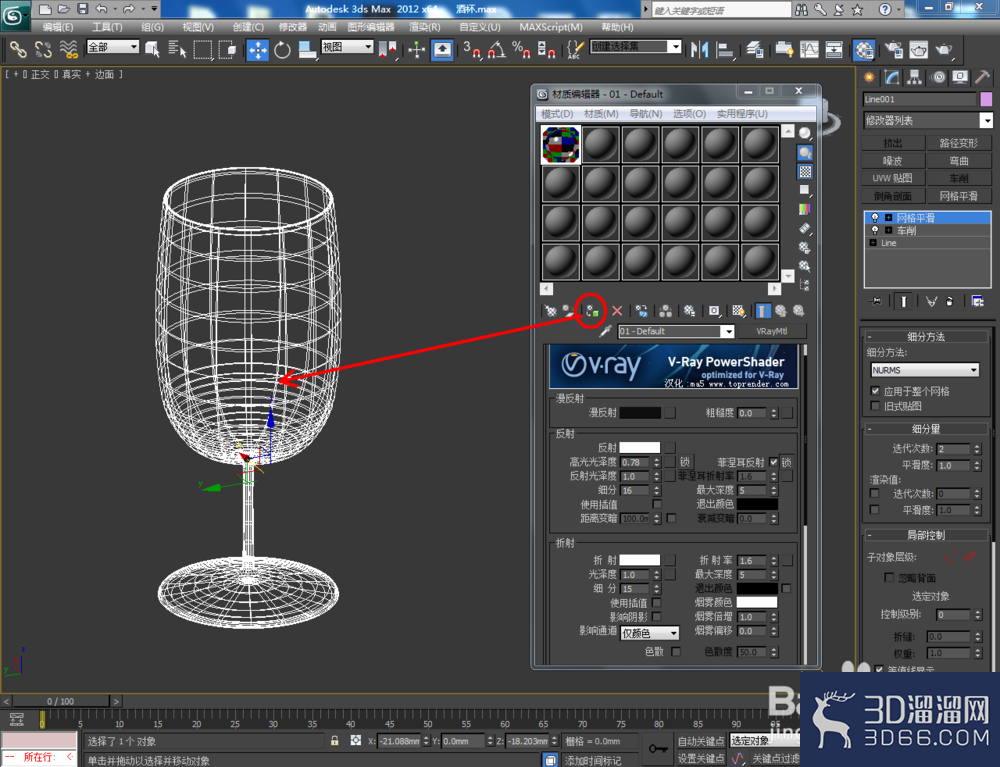
Task: Activate the Select Object tool
Action: 152,49
